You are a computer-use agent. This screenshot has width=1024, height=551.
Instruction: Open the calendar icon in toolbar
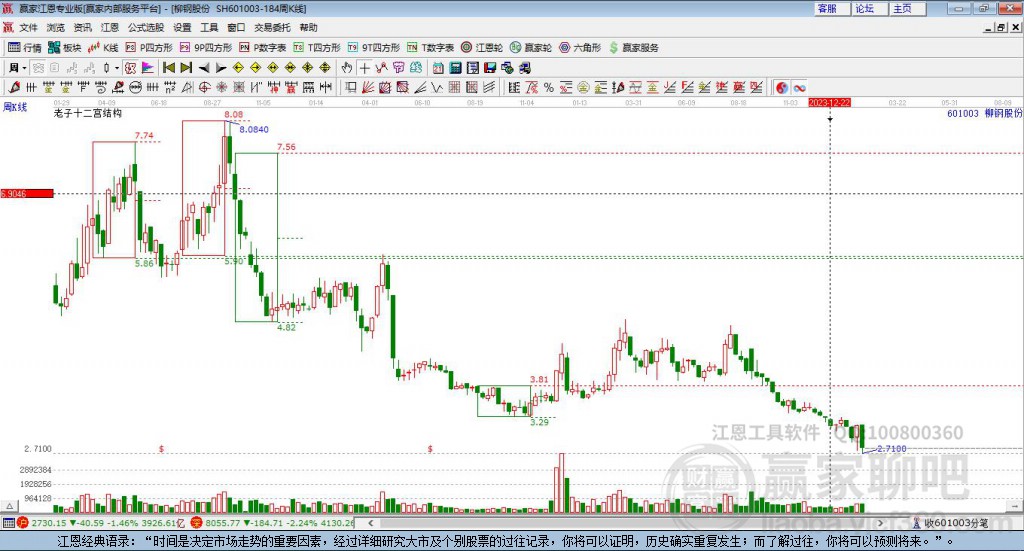tap(438, 68)
